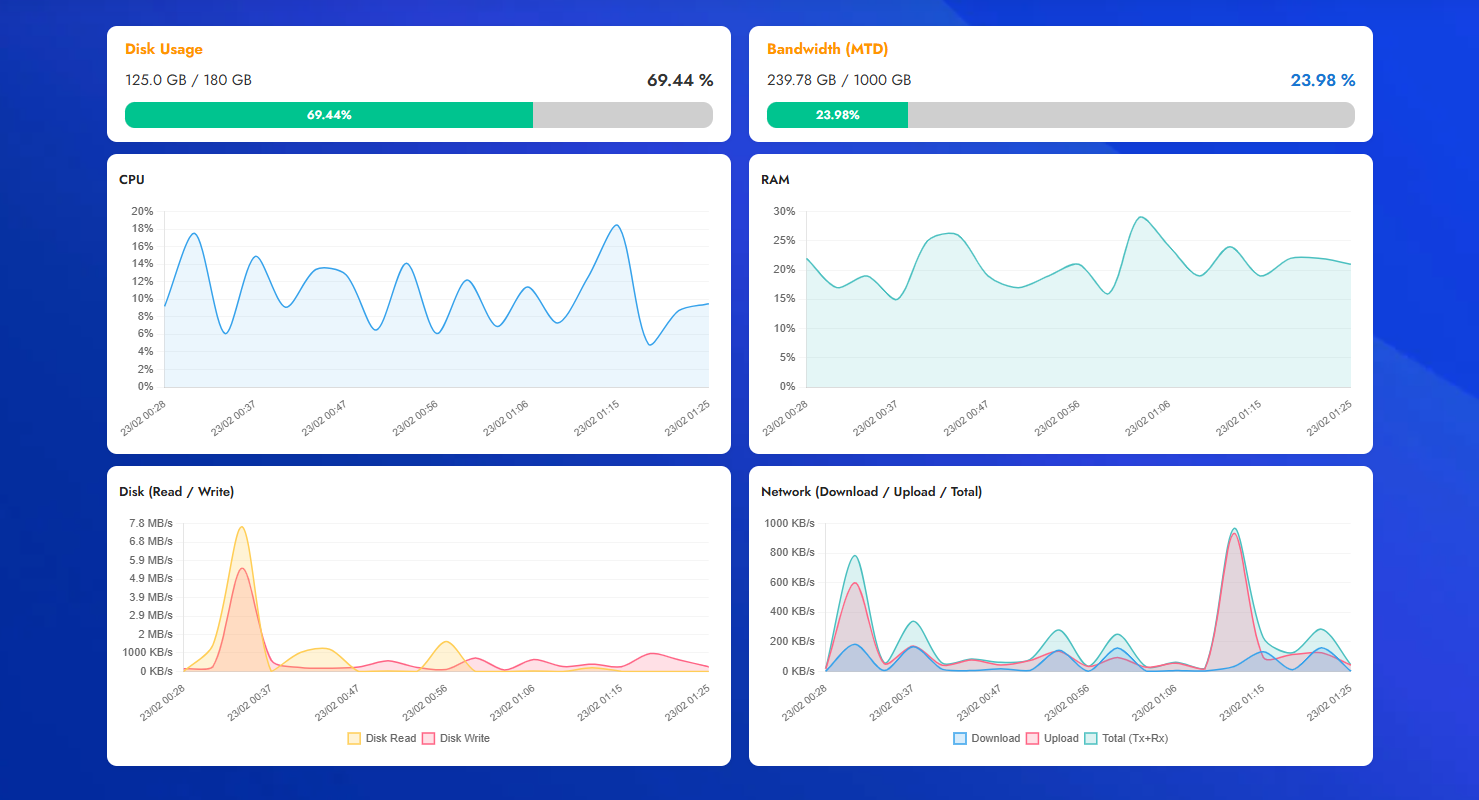
Task: Click the green 69.44% disk progress bar fill
Action: click(x=329, y=115)
